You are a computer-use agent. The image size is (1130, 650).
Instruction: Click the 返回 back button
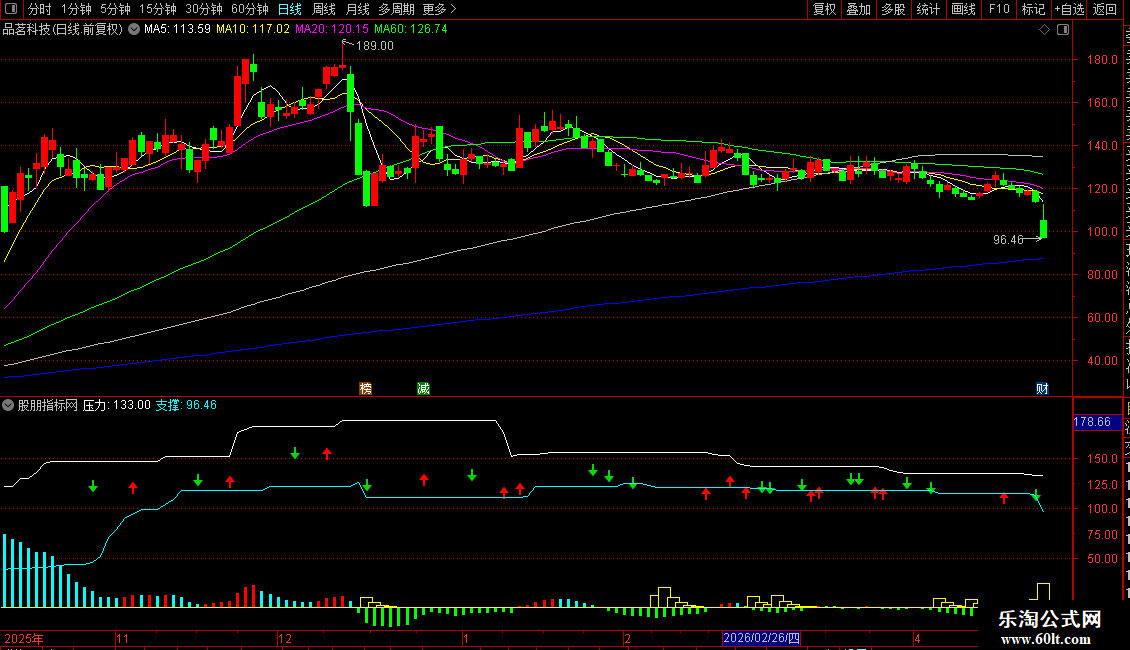click(x=1105, y=9)
